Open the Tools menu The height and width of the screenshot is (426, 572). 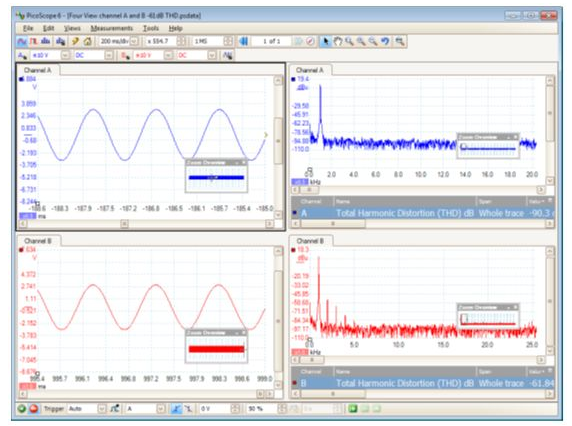(x=151, y=28)
